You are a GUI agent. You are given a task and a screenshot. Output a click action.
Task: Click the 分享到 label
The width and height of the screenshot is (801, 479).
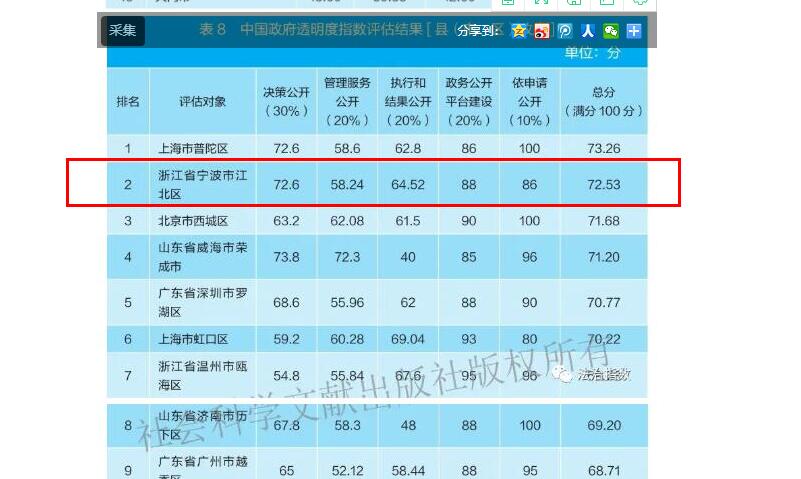481,31
